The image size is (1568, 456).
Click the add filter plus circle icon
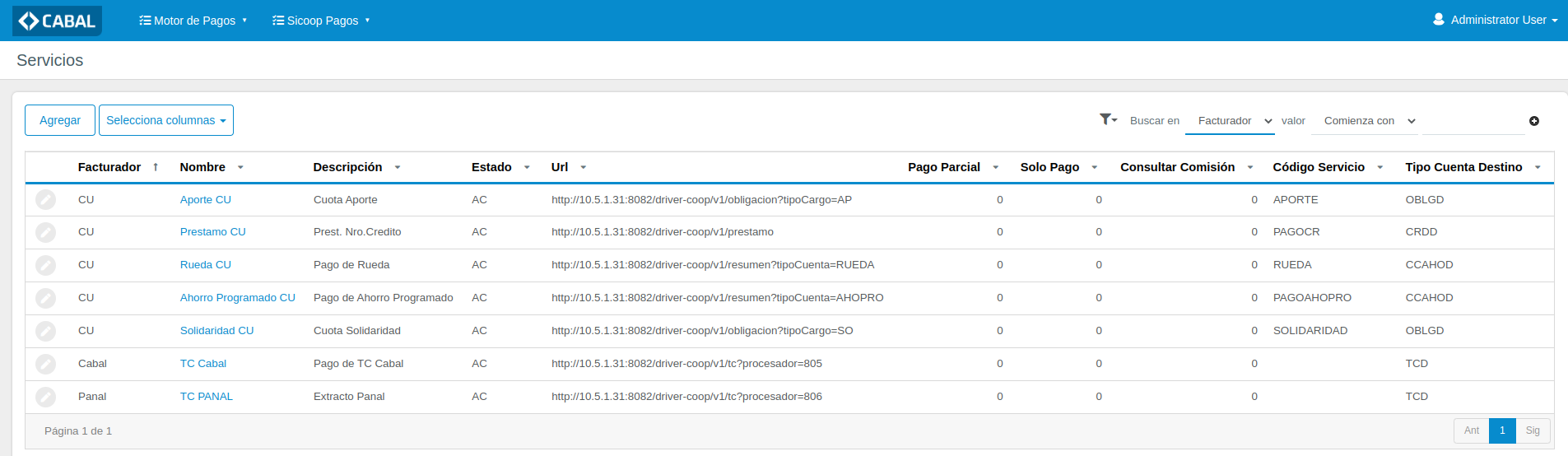1534,121
